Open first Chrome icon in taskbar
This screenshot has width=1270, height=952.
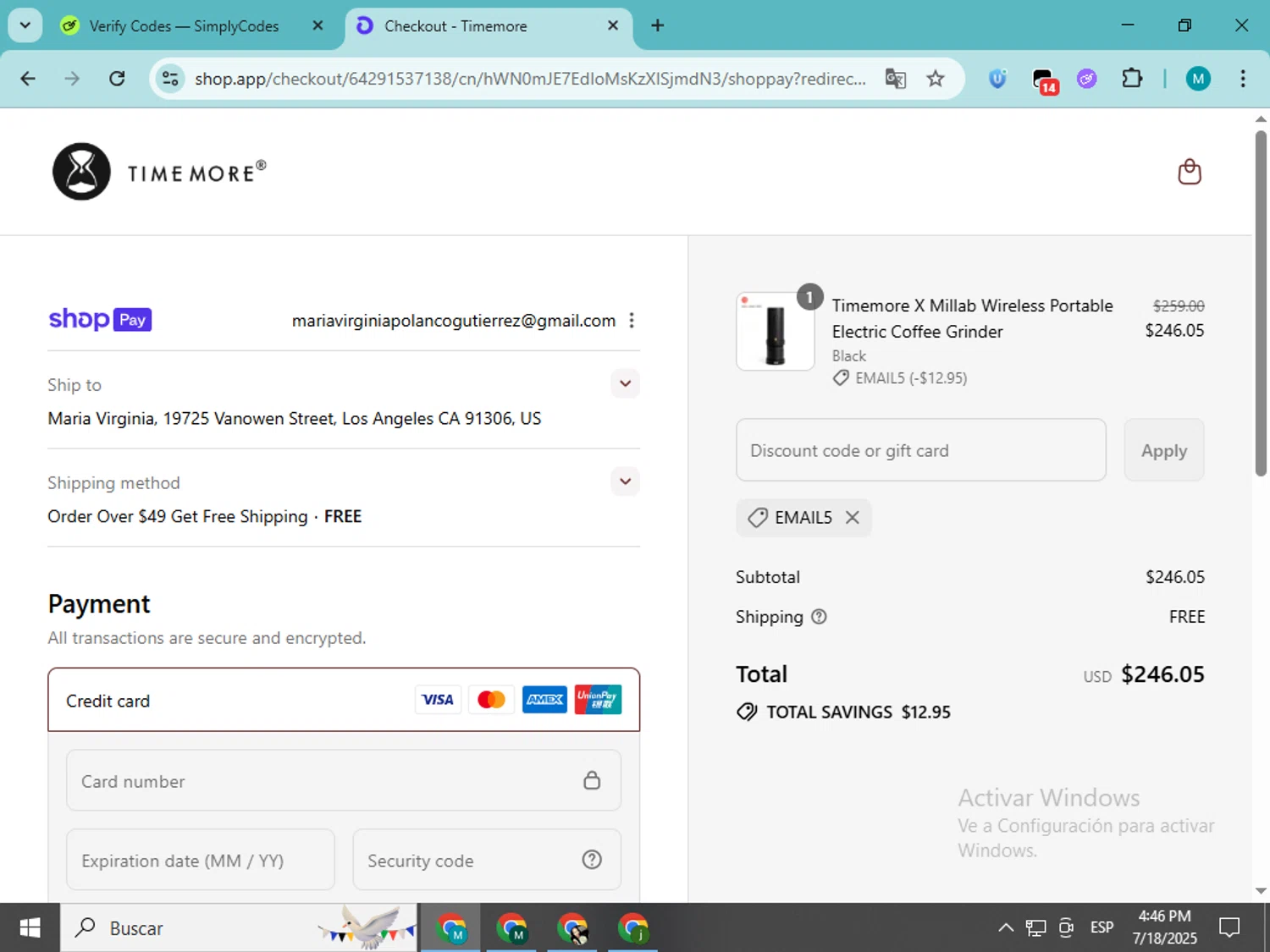(x=451, y=928)
